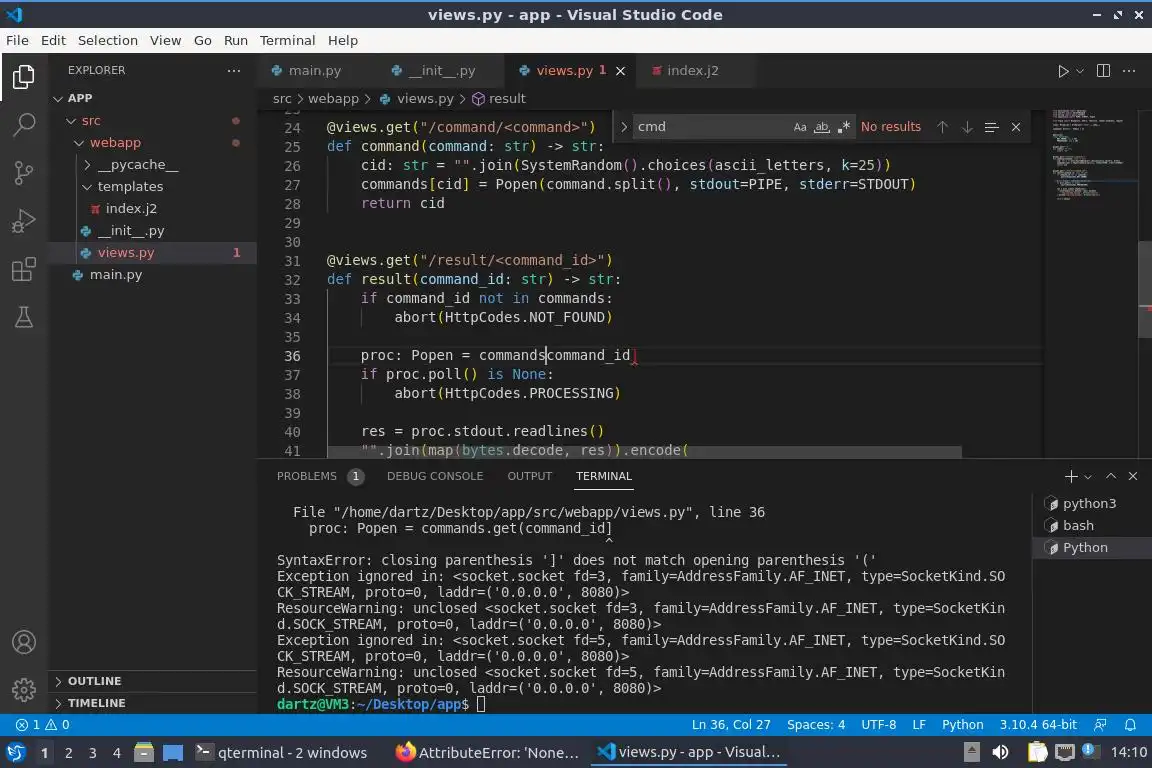
Task: Open the Terminal menu
Action: tap(287, 40)
